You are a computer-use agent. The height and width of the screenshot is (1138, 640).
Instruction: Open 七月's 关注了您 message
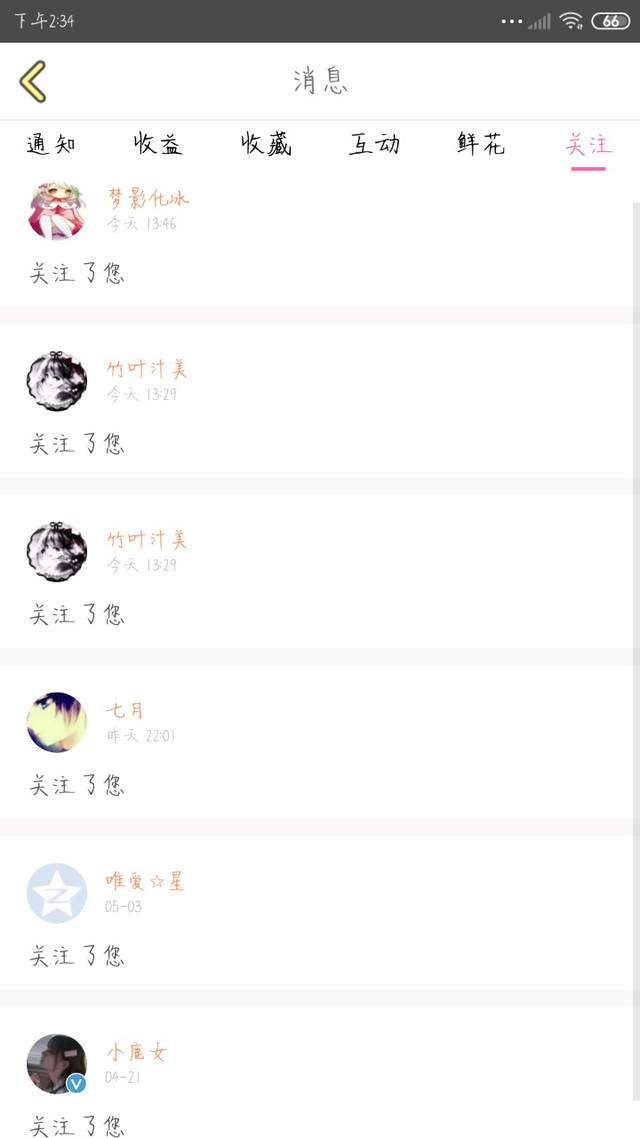point(77,785)
